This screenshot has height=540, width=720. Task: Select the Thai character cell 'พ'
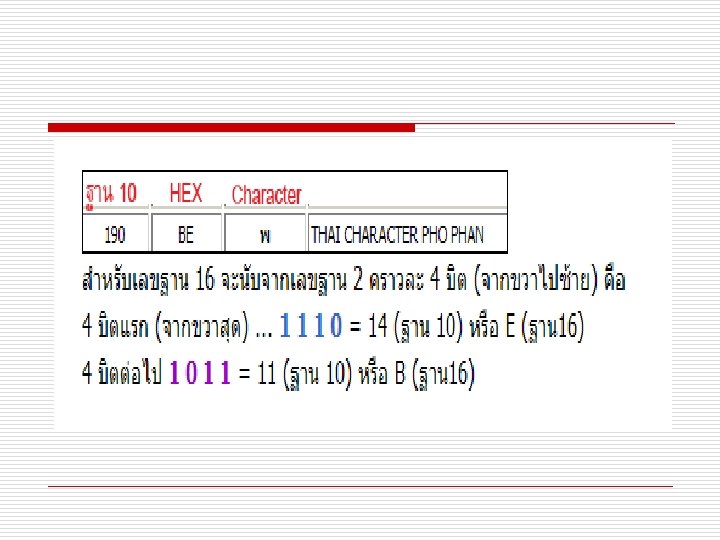(x=265, y=235)
